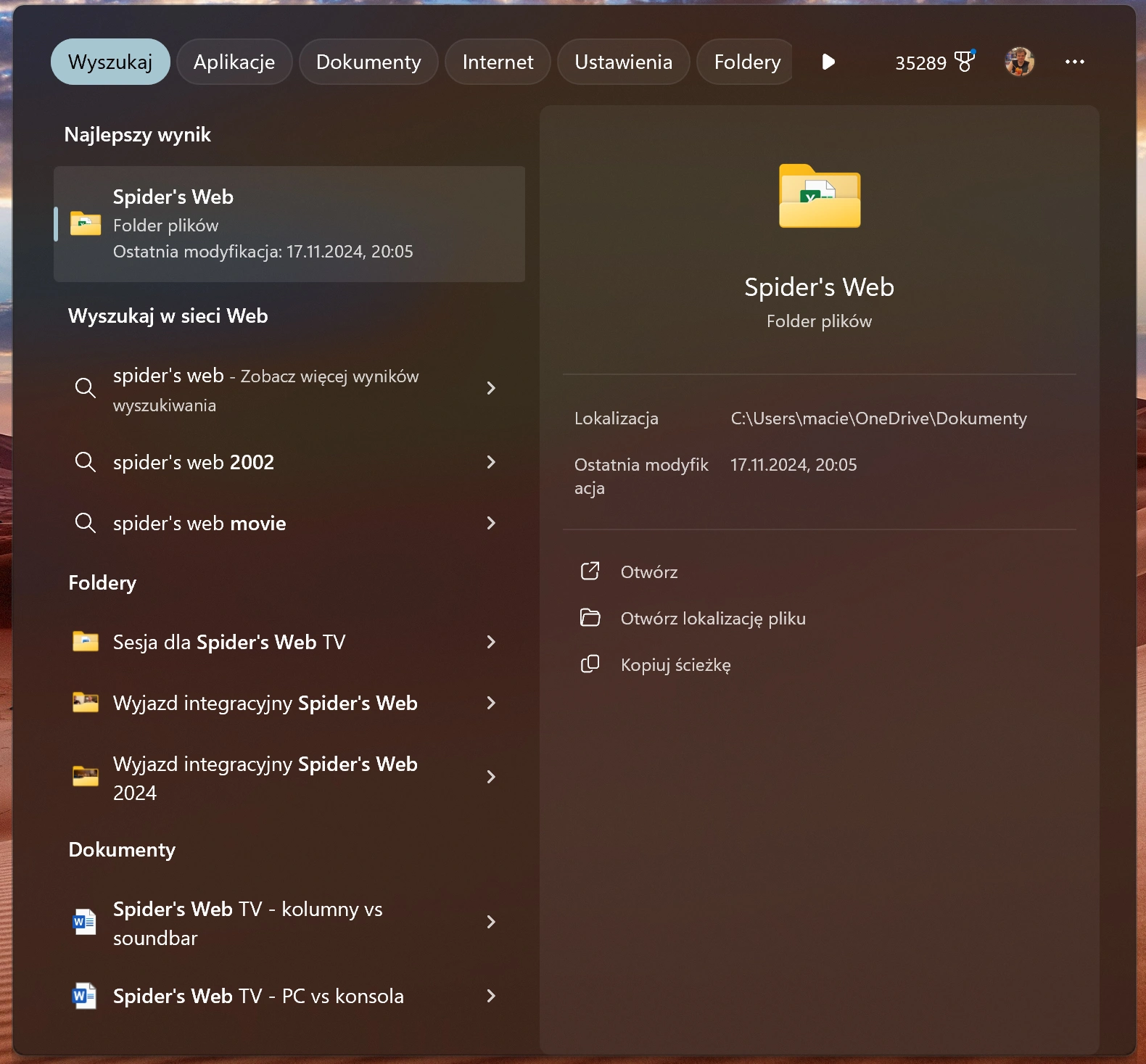The width and height of the screenshot is (1146, 1064).
Task: Click Kopiuj ścieżkę
Action: click(676, 665)
